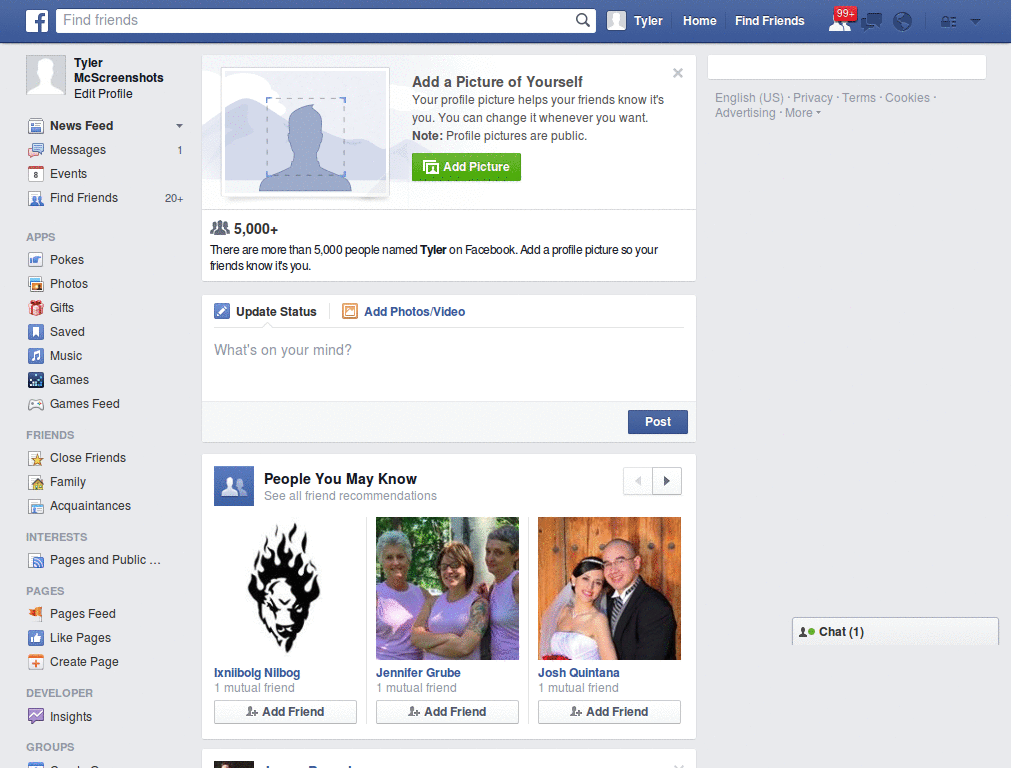The height and width of the screenshot is (768, 1024).
Task: Click the Pages Feed flag icon
Action: point(36,614)
